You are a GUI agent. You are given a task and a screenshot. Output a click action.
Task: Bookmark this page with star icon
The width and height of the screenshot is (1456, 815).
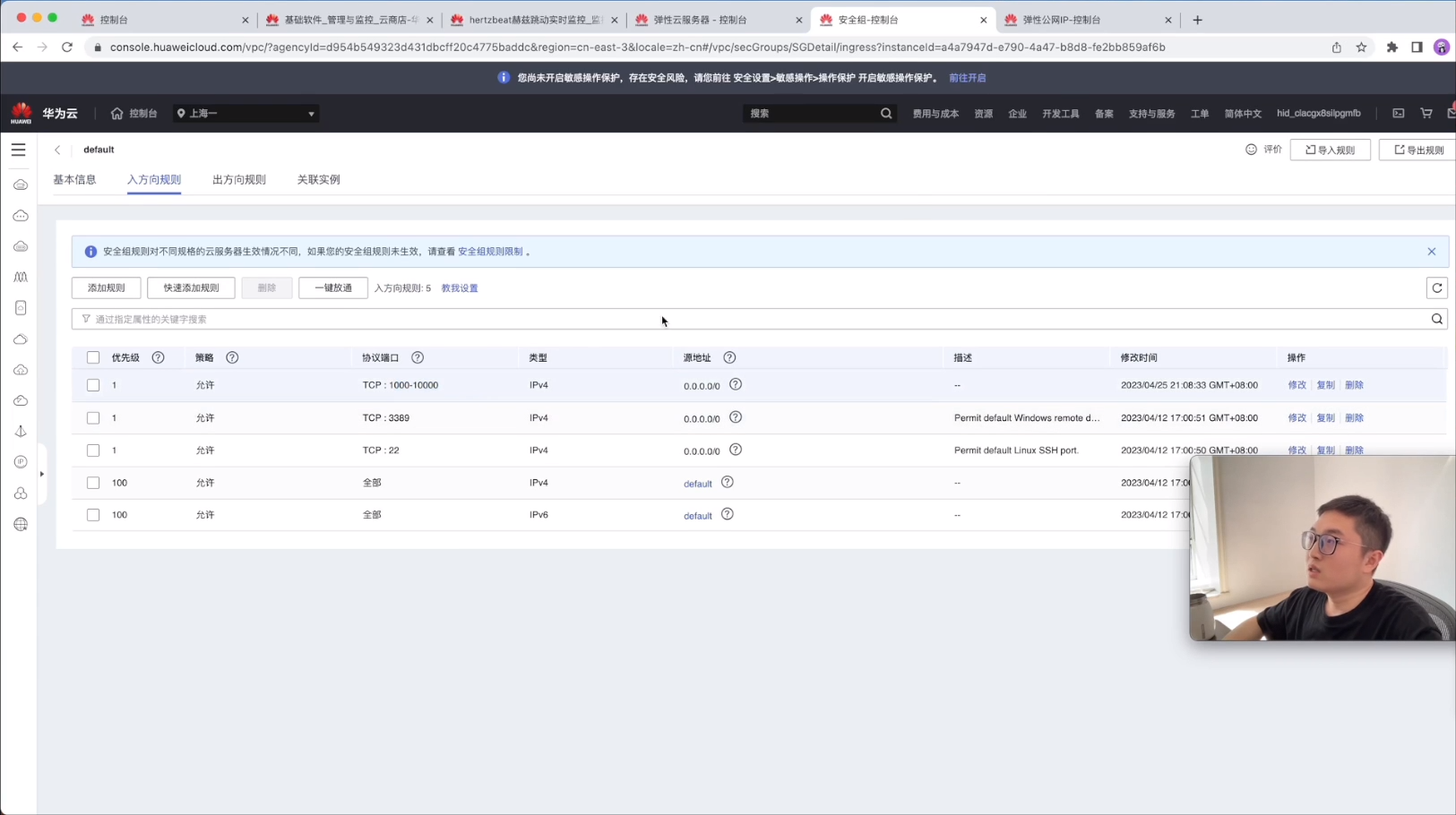coord(1361,47)
